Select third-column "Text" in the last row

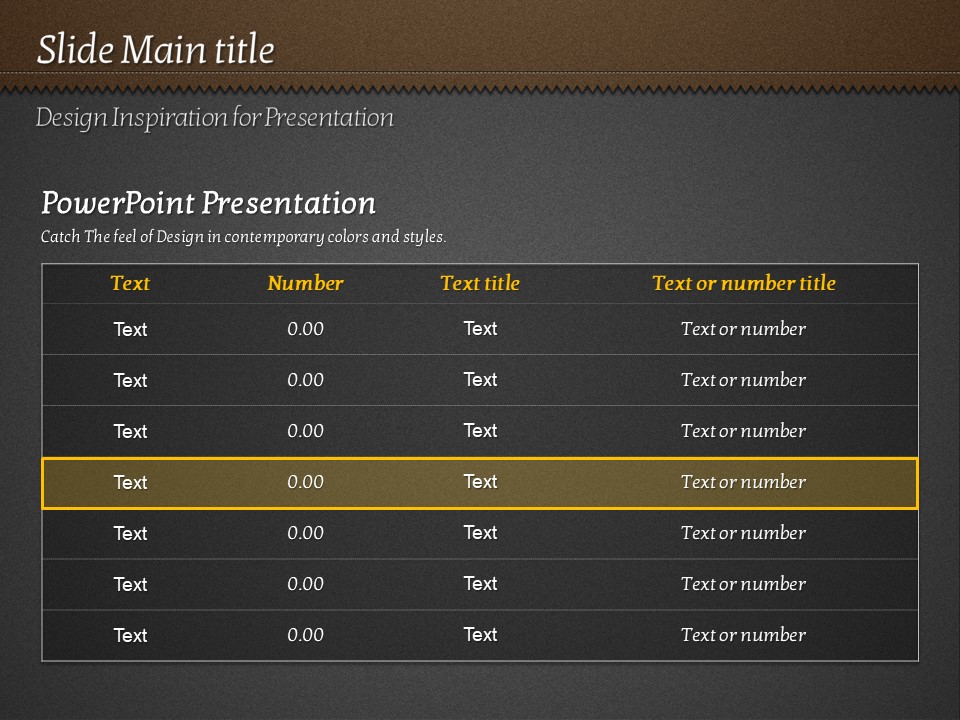click(480, 635)
